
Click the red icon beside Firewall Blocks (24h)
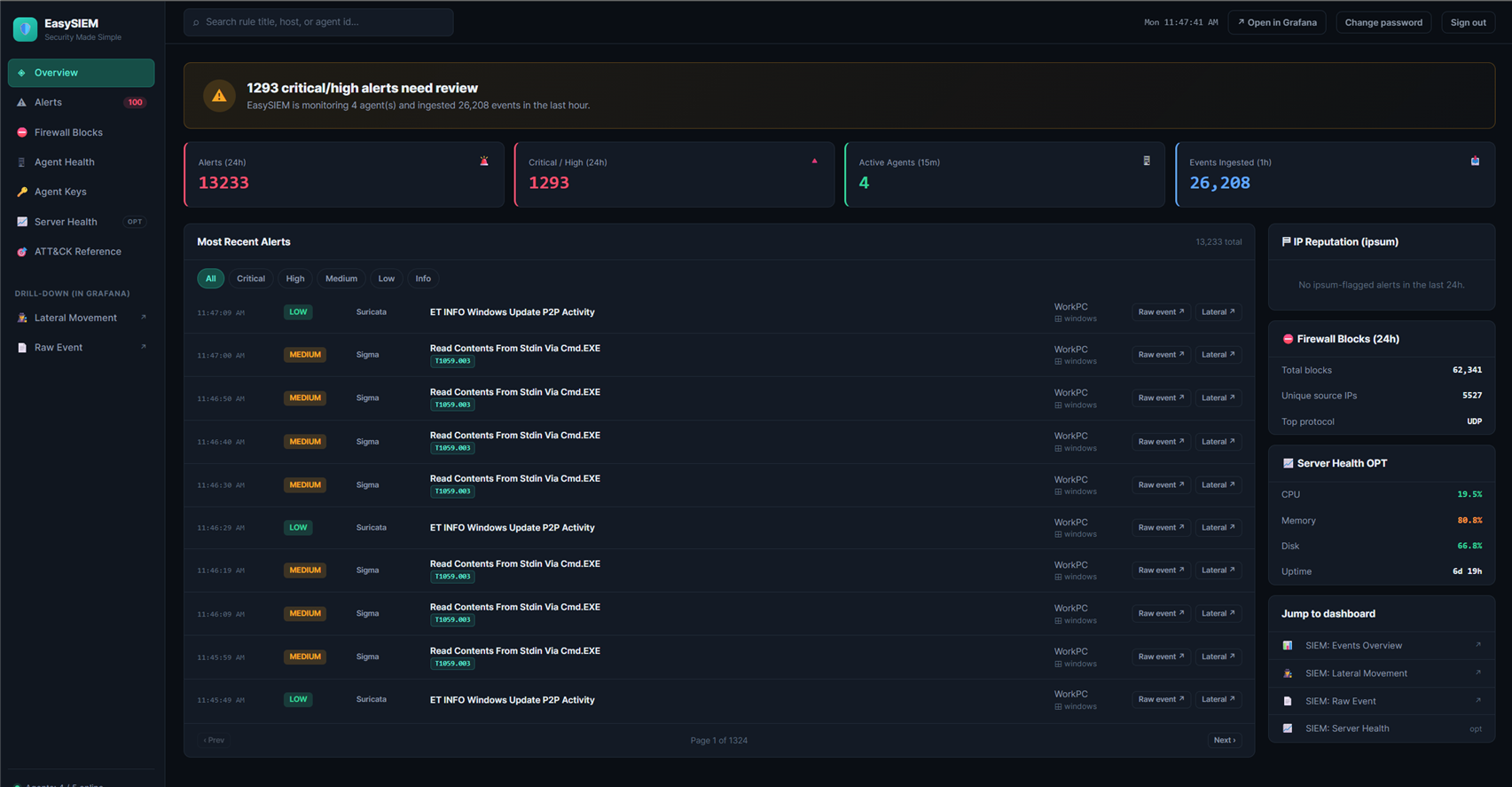[x=1288, y=339]
